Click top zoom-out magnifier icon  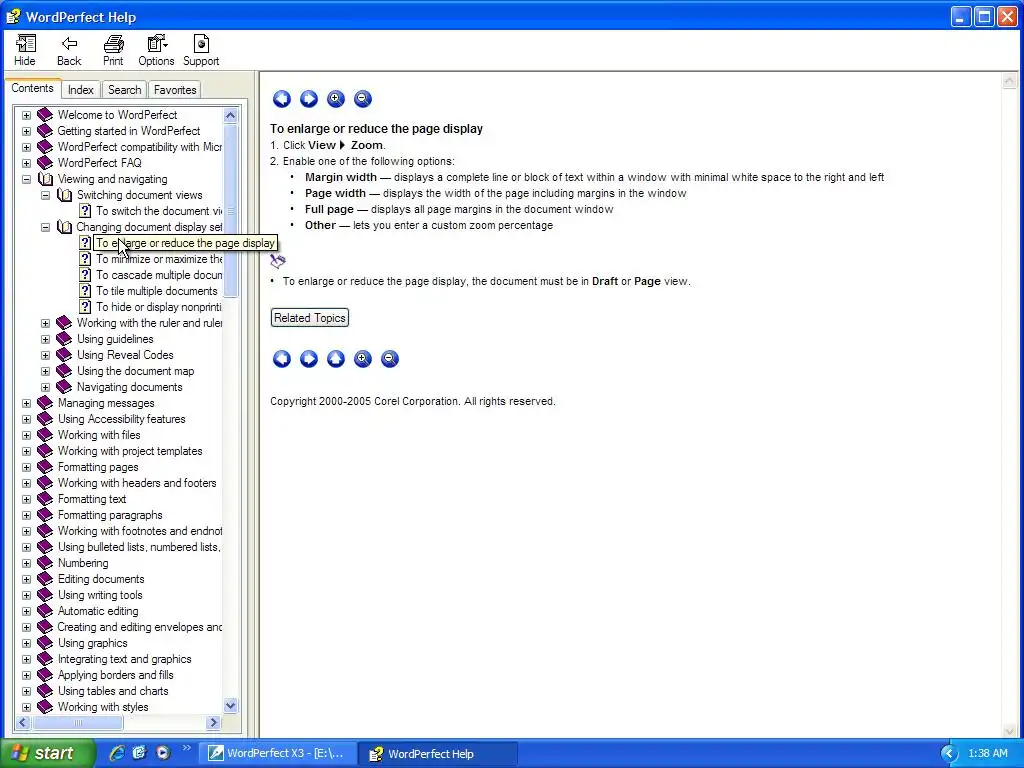362,99
